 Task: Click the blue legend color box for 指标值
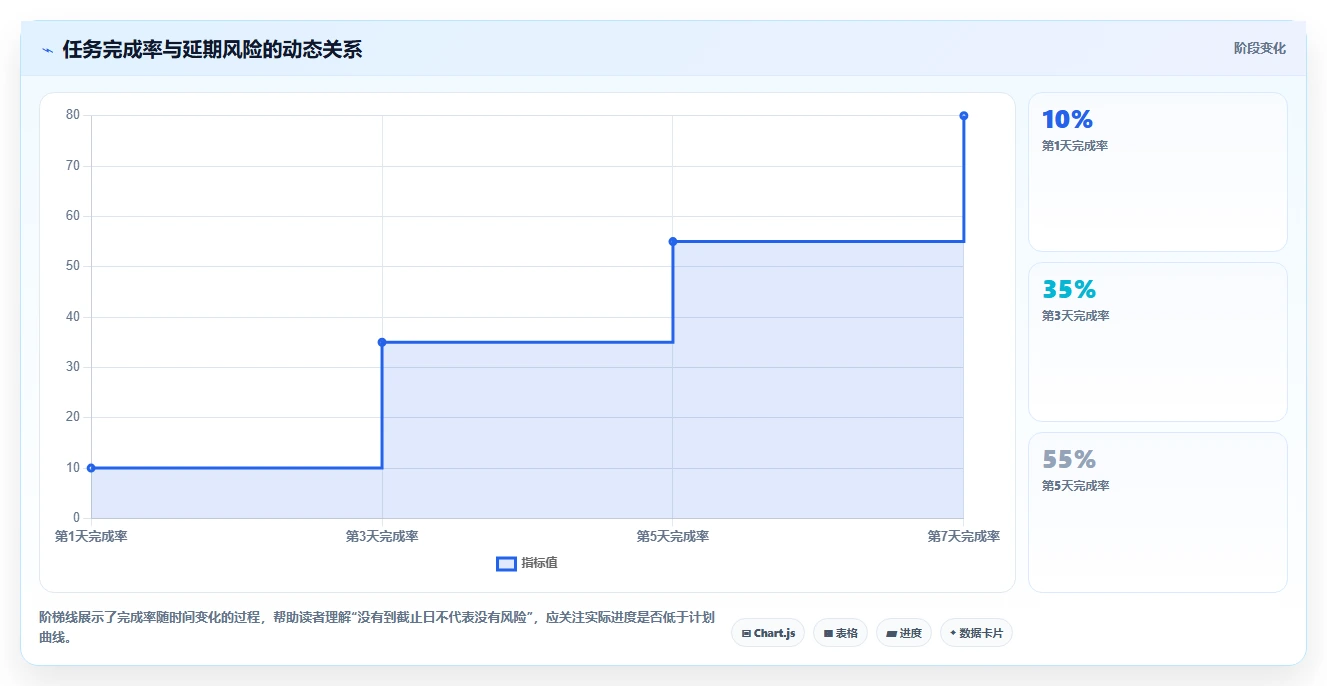[506, 564]
